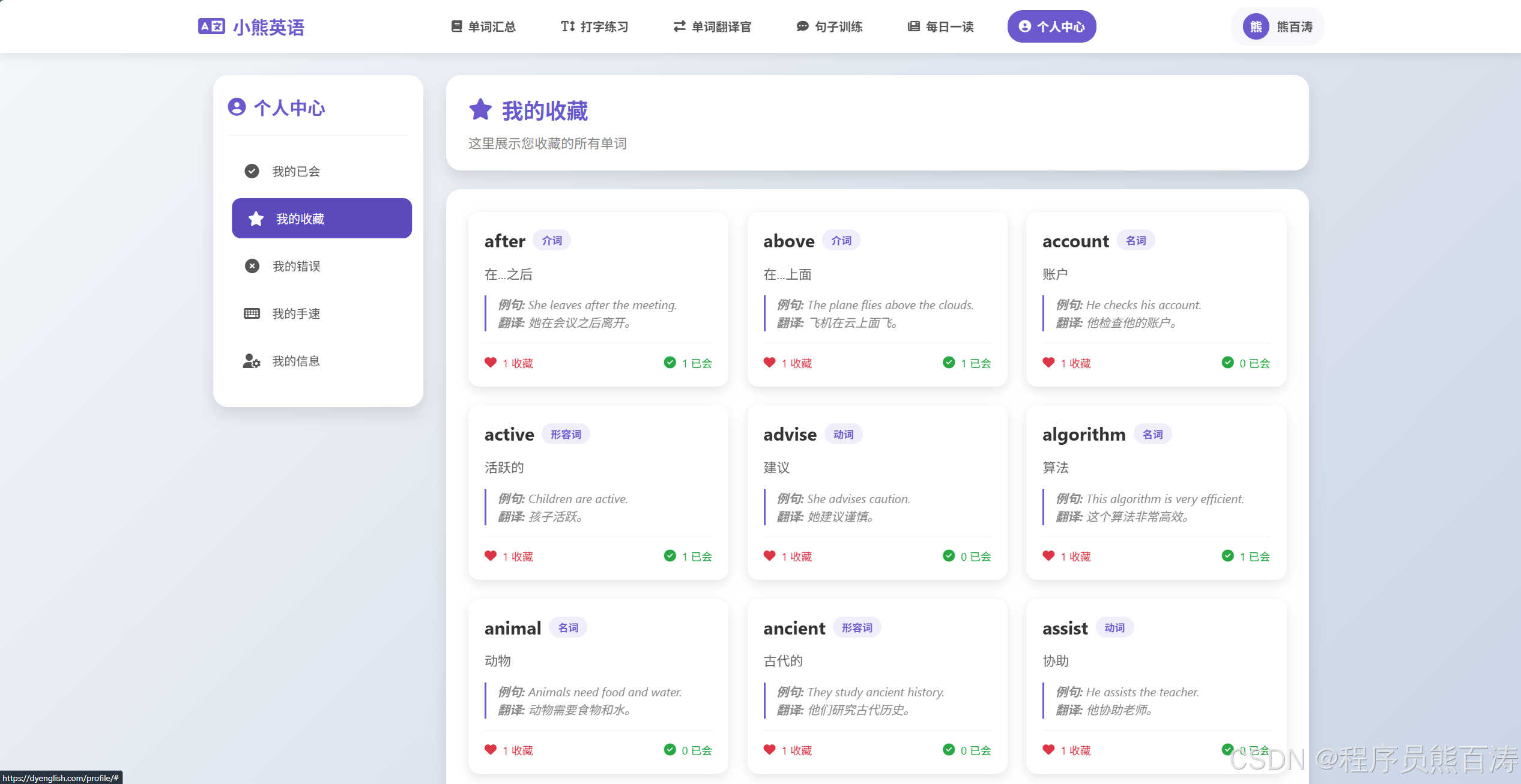
Task: Open the 单词汇总 navigation item
Action: (x=483, y=26)
